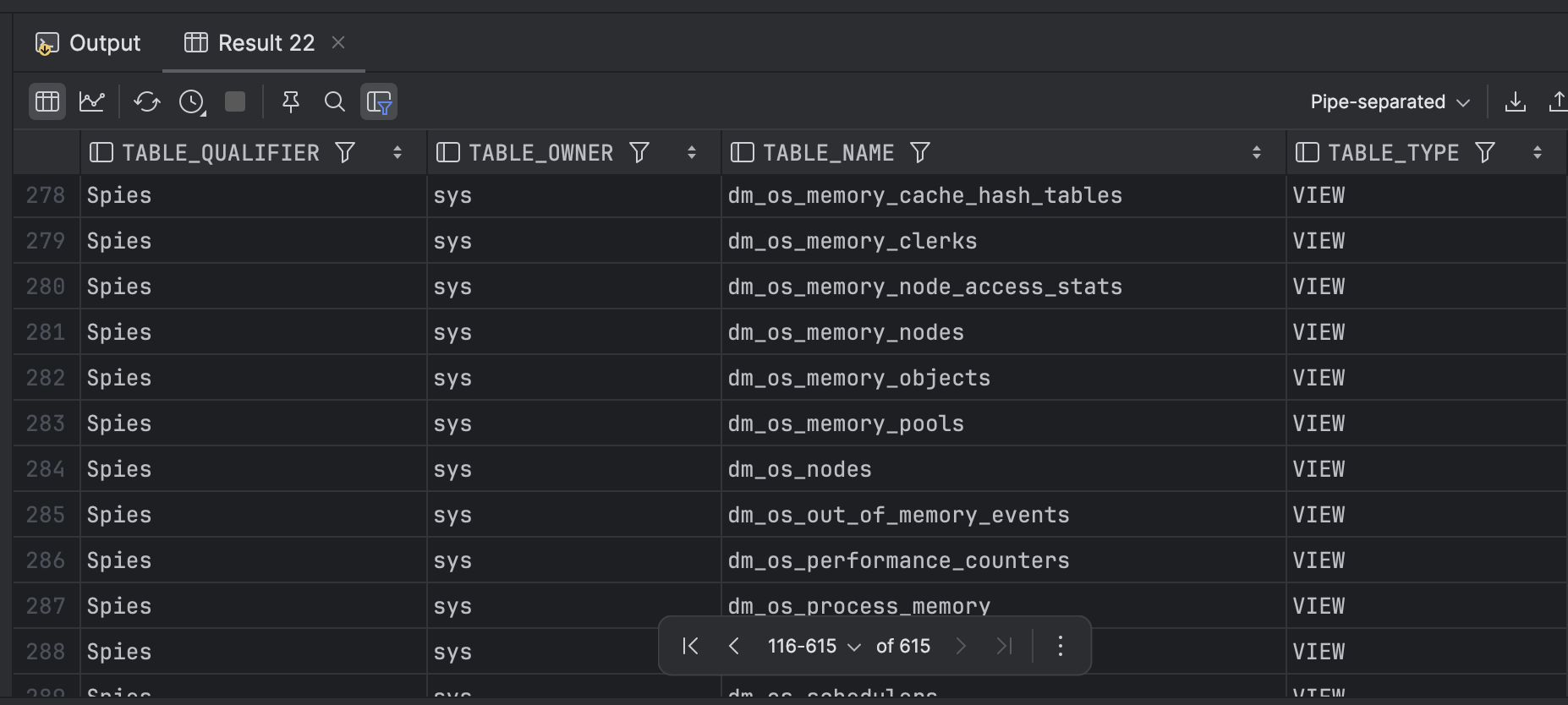Image resolution: width=1568 pixels, height=705 pixels.
Task: Click the stop execution square
Action: click(235, 102)
